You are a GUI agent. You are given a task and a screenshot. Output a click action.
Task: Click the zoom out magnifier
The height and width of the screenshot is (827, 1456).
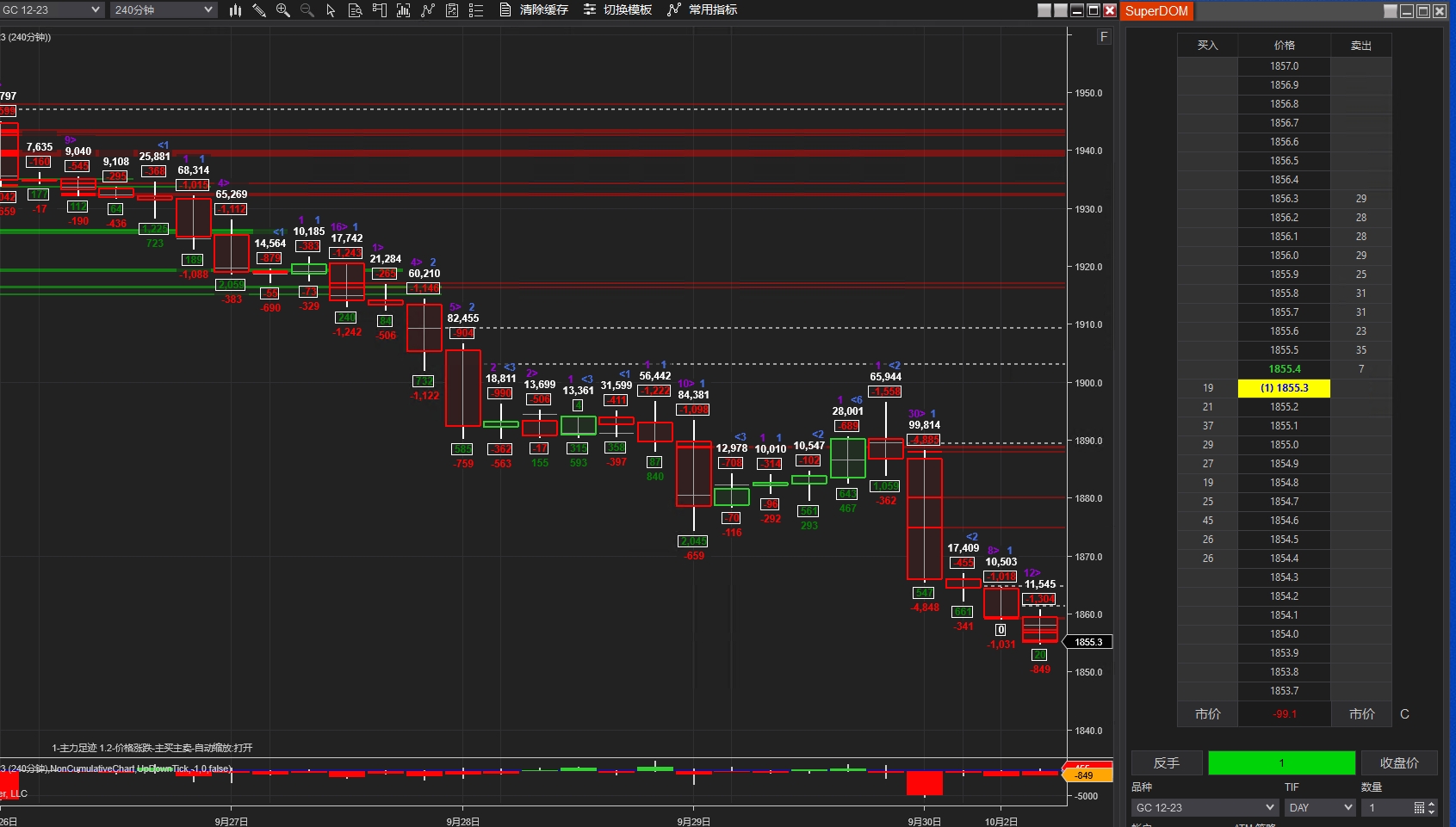pos(307,10)
